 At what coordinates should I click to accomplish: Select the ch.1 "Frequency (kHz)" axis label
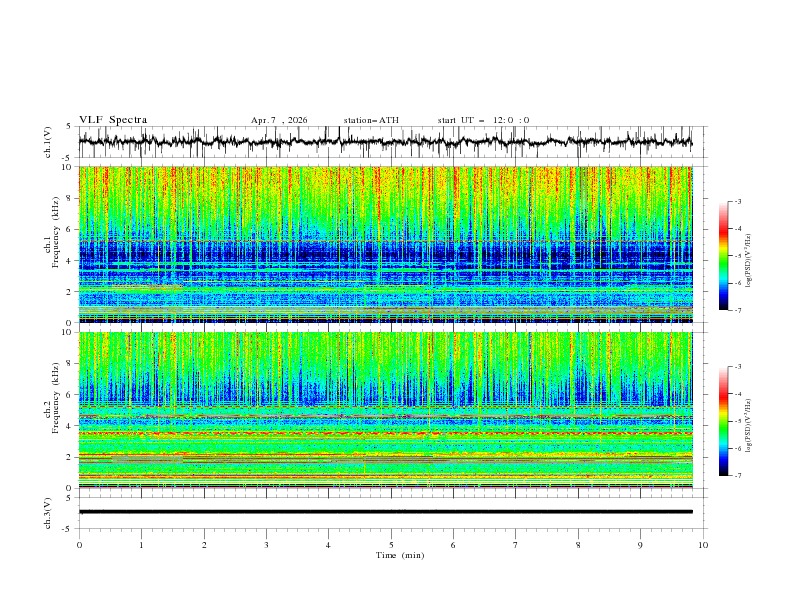click(x=56, y=232)
